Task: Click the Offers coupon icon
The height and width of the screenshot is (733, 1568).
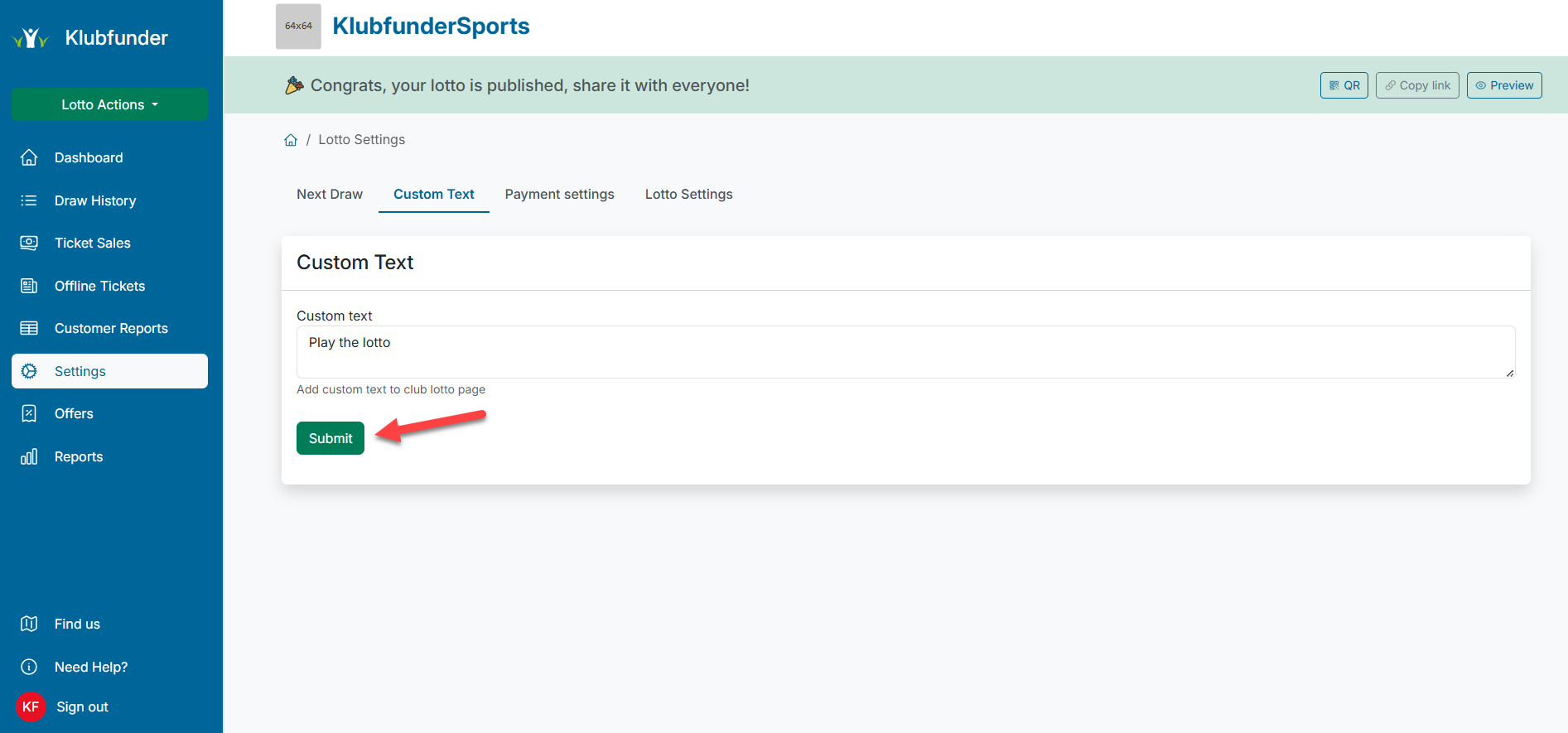Action: pyautogui.click(x=29, y=413)
